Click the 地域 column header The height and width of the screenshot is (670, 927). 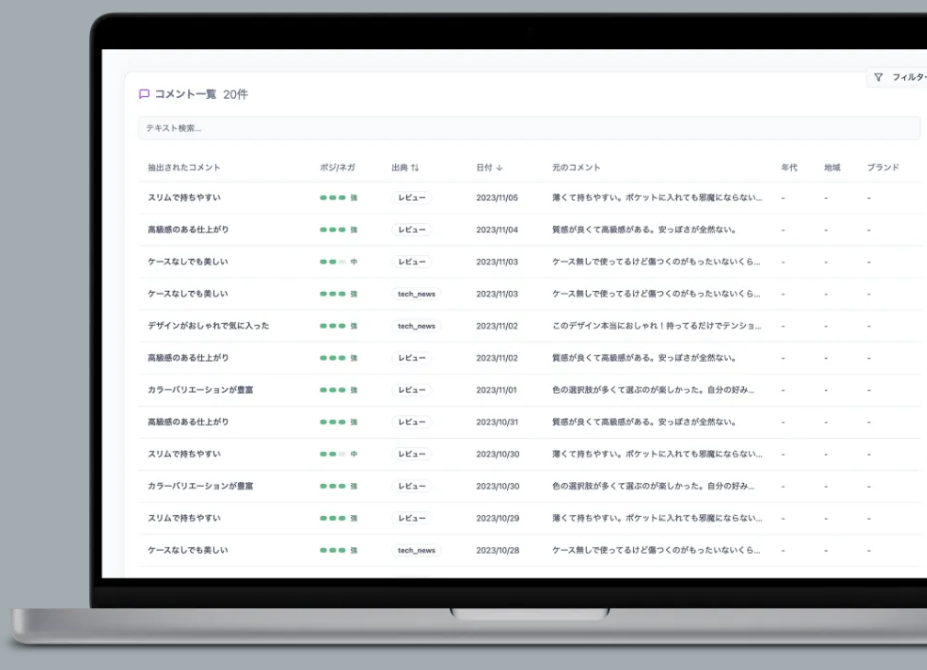coord(832,168)
